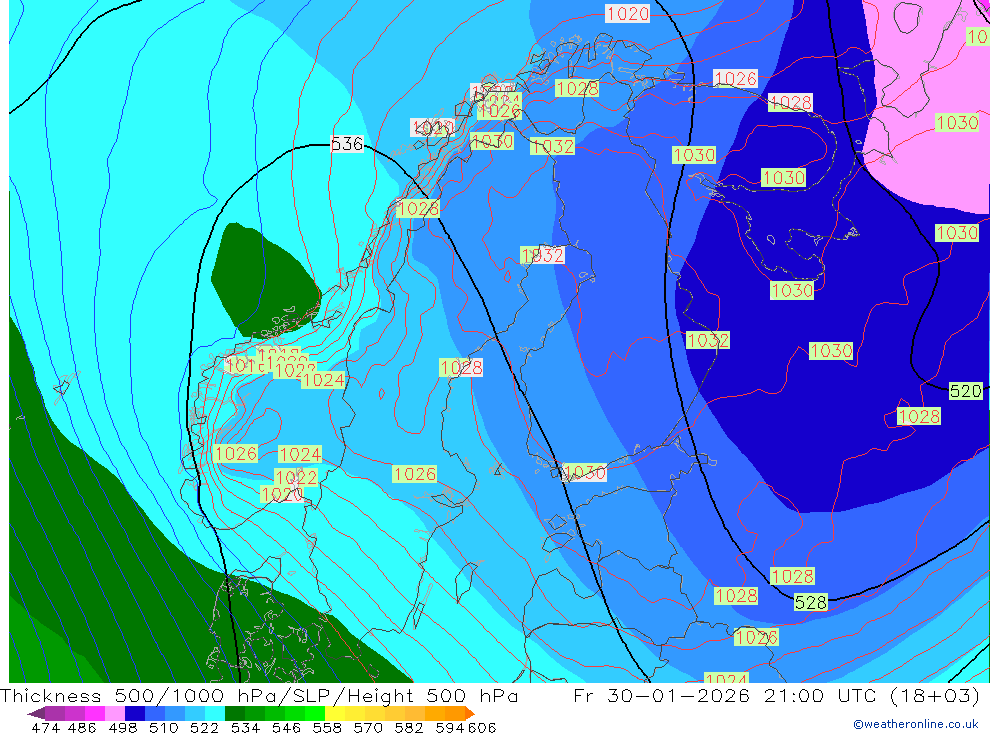Image resolution: width=1000 pixels, height=733 pixels.
Task: Click the '486' legend value
Action: [x=81, y=727]
